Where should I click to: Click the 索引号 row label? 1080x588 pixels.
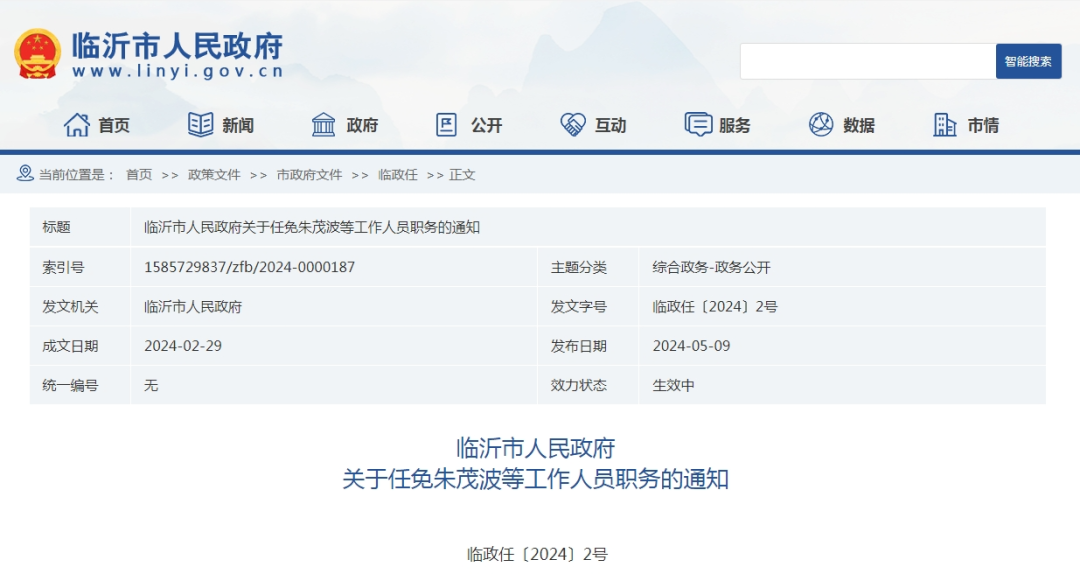[x=63, y=267]
